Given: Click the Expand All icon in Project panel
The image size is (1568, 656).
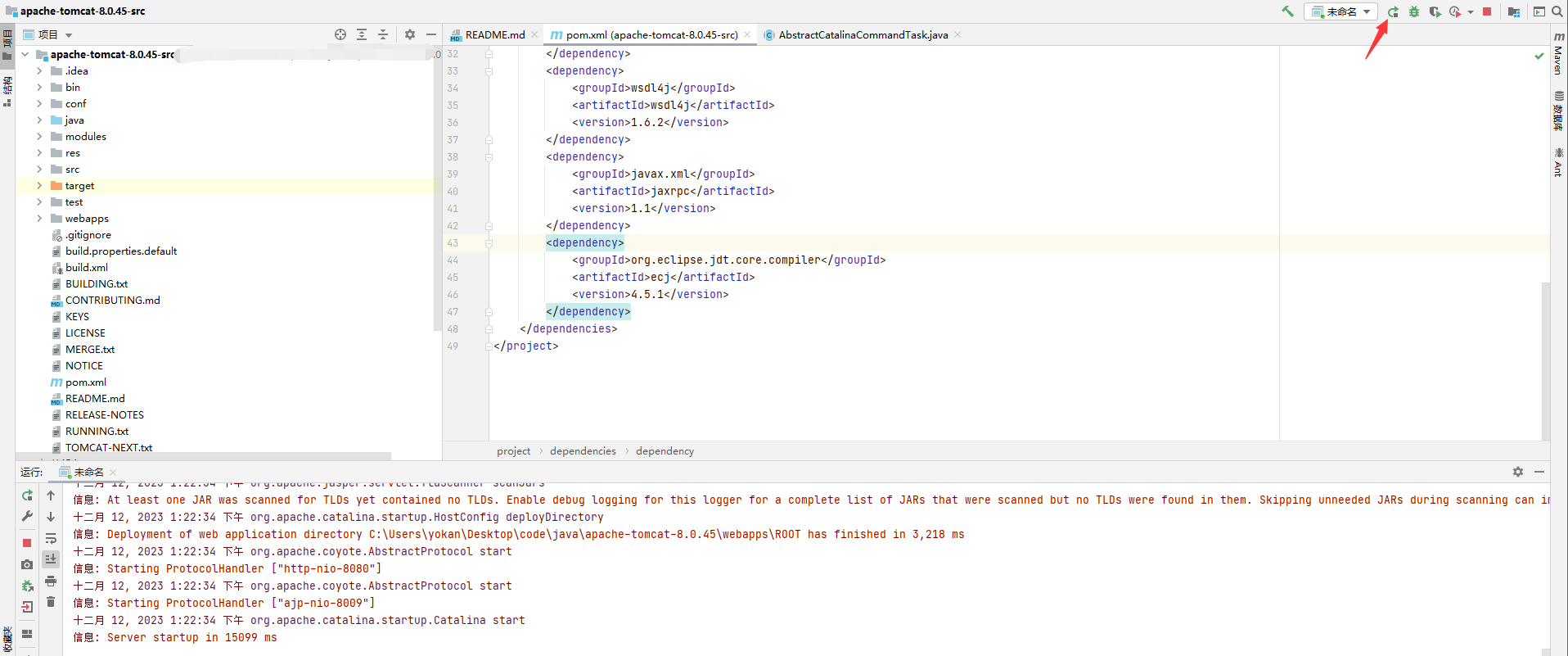Looking at the screenshot, I should 362,34.
